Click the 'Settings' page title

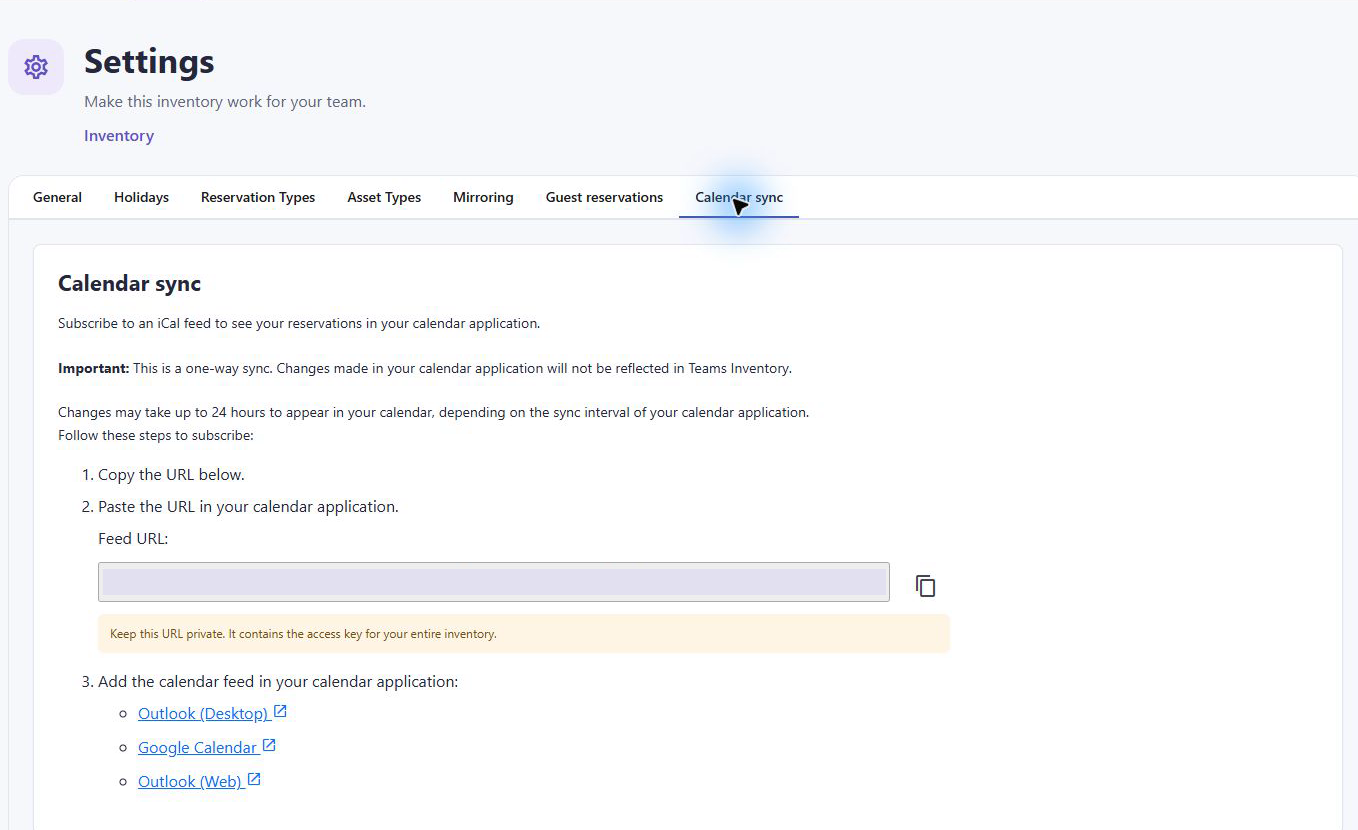149,62
